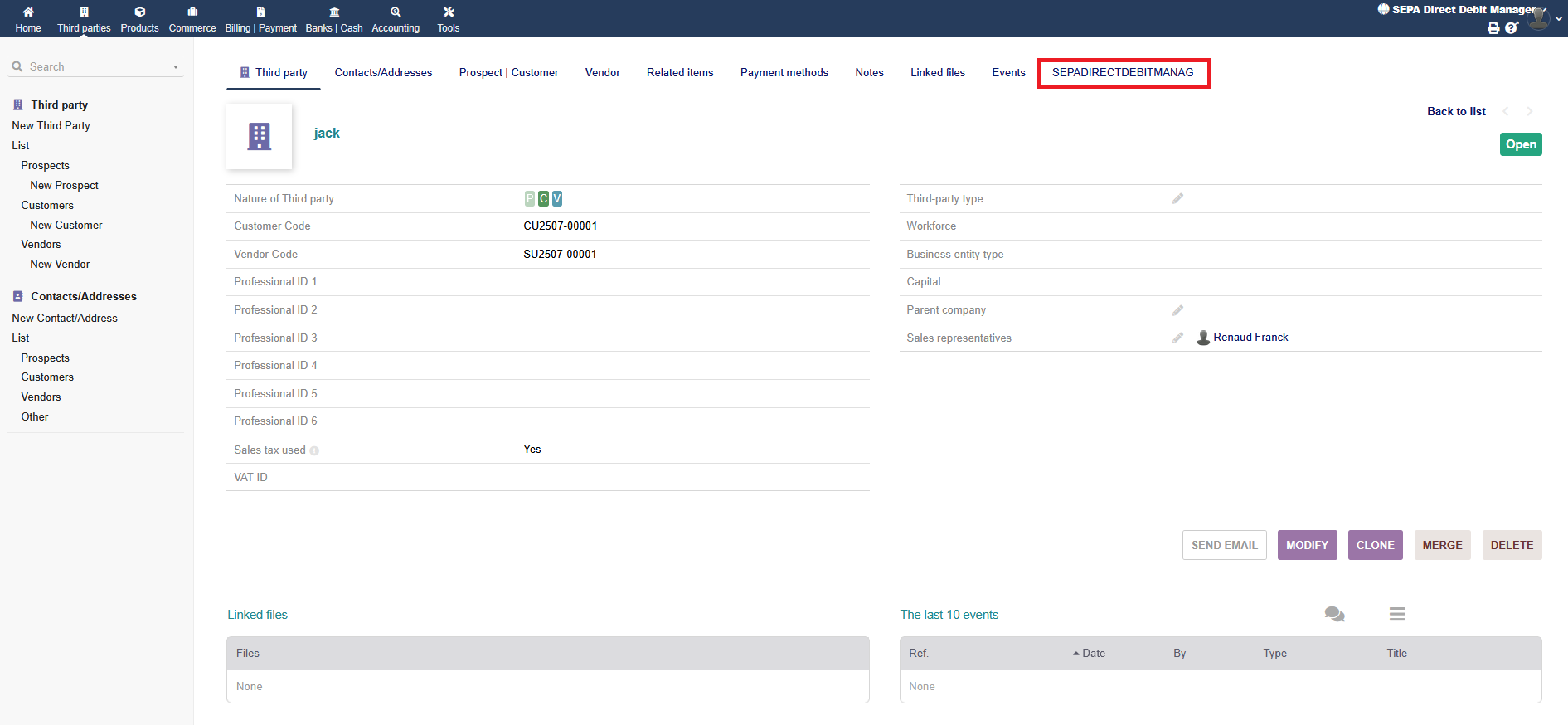Open the Tools wrench icon menu
The height and width of the screenshot is (725, 1568).
click(449, 12)
